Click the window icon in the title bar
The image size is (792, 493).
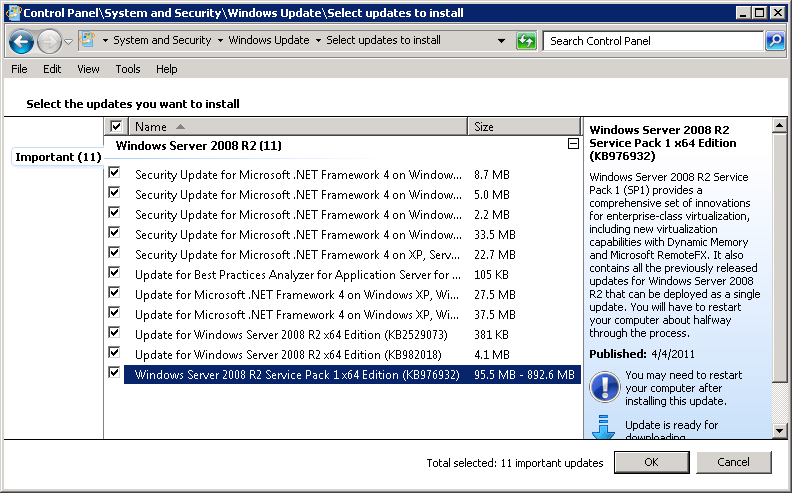coord(14,13)
